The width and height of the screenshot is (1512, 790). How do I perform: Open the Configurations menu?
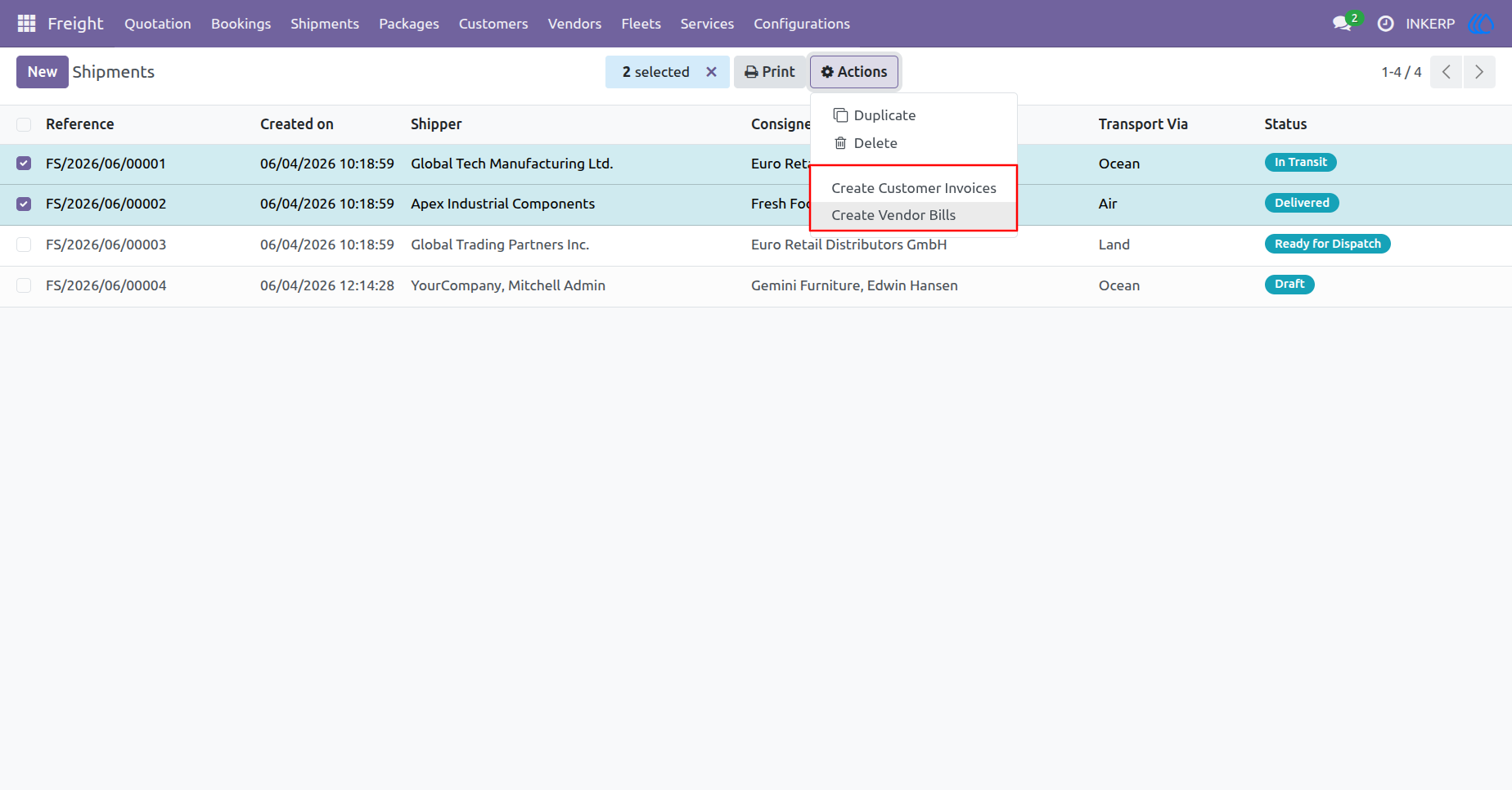pos(802,24)
